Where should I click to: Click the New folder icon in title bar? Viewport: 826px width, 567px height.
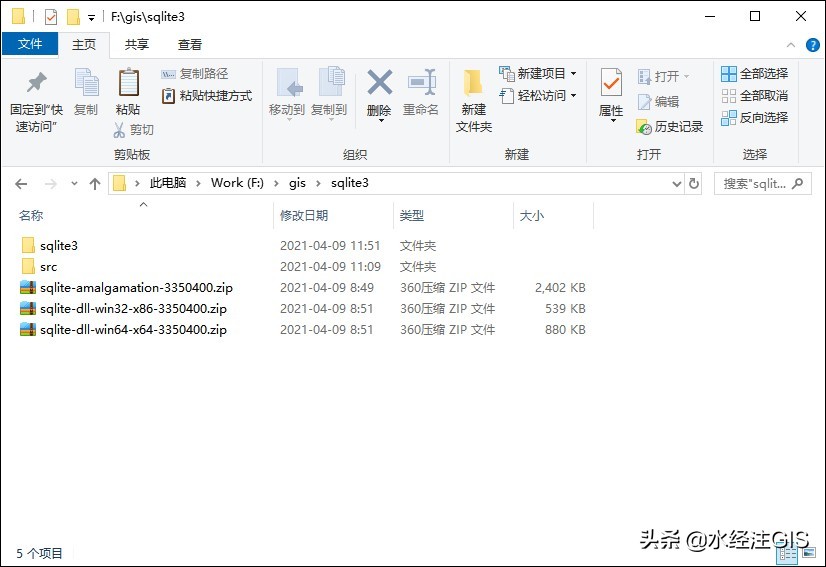(x=73, y=17)
